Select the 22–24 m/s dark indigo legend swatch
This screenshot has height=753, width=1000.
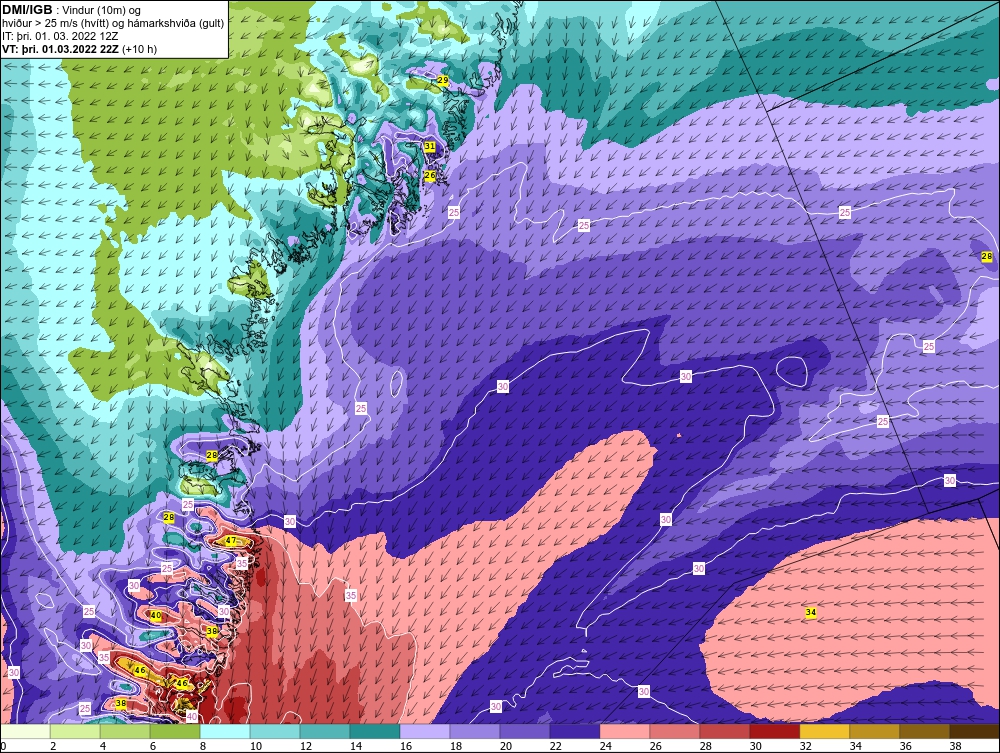coord(575,731)
